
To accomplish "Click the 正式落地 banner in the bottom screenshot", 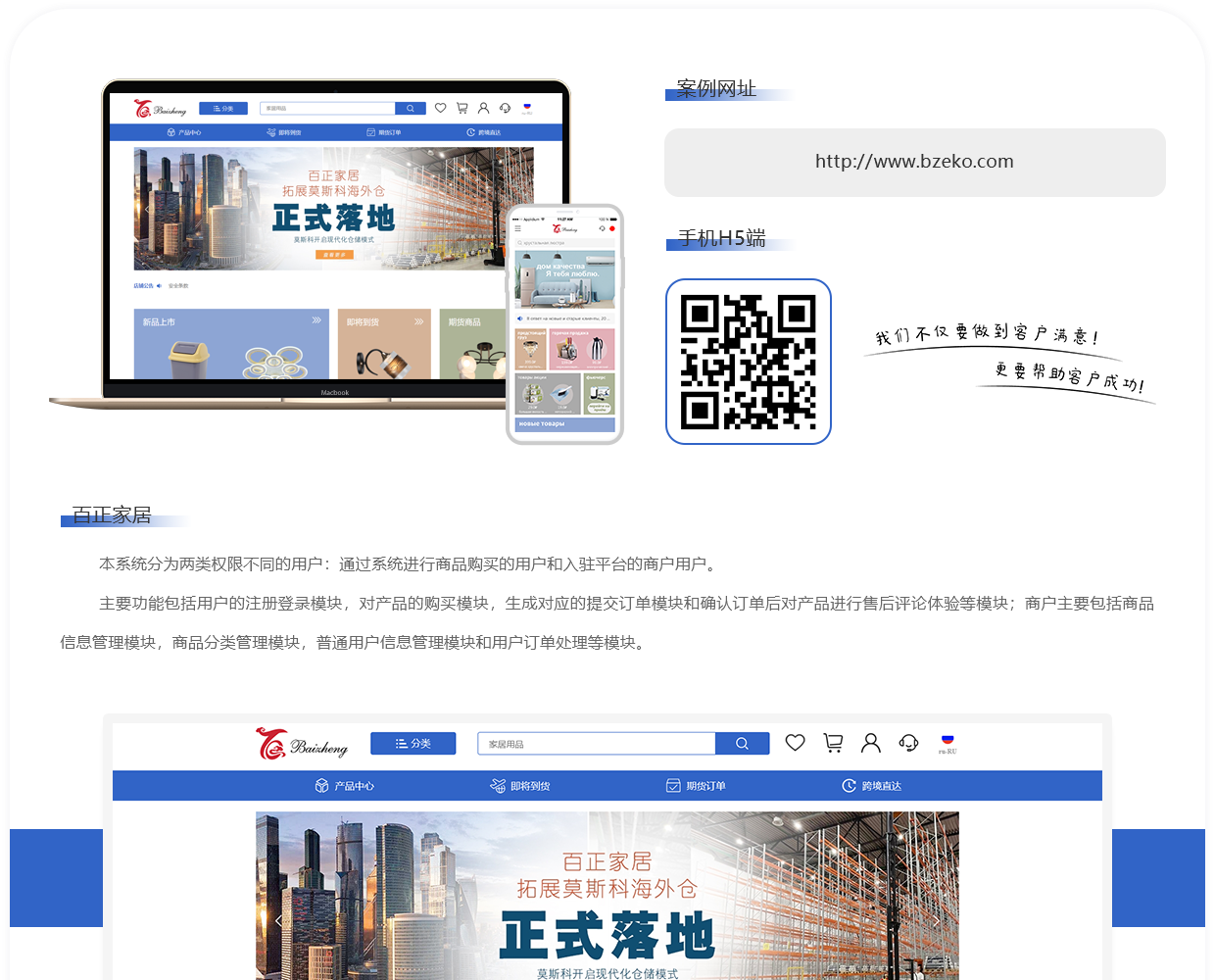I will 607,896.
